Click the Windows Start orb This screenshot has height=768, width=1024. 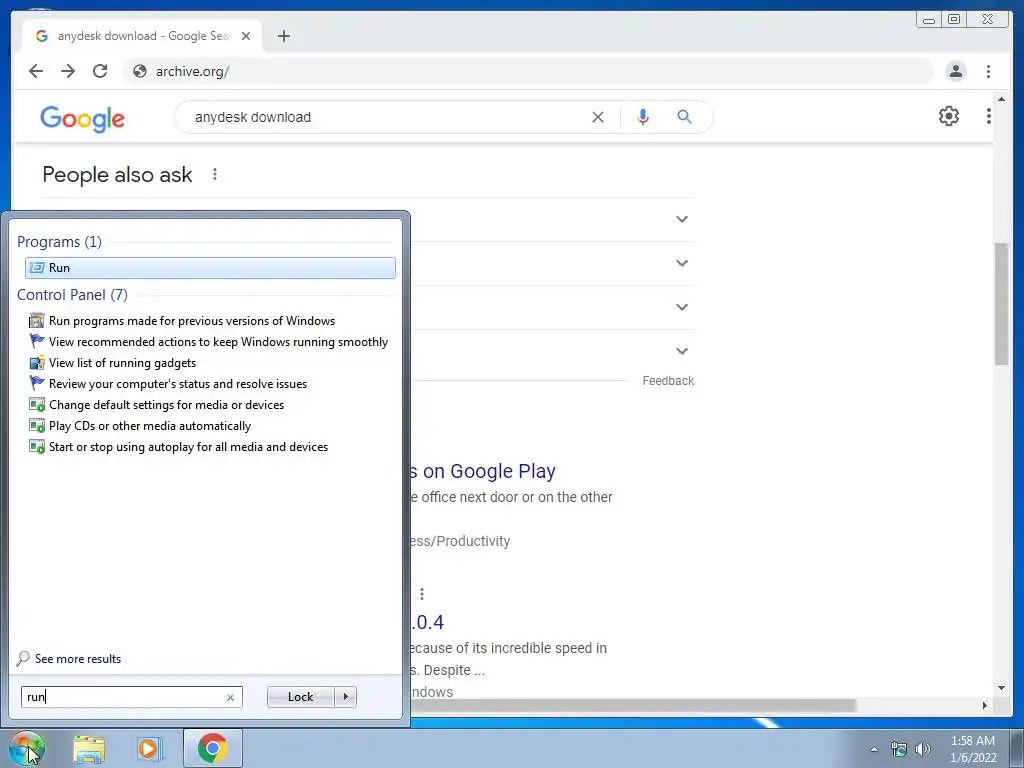click(27, 748)
